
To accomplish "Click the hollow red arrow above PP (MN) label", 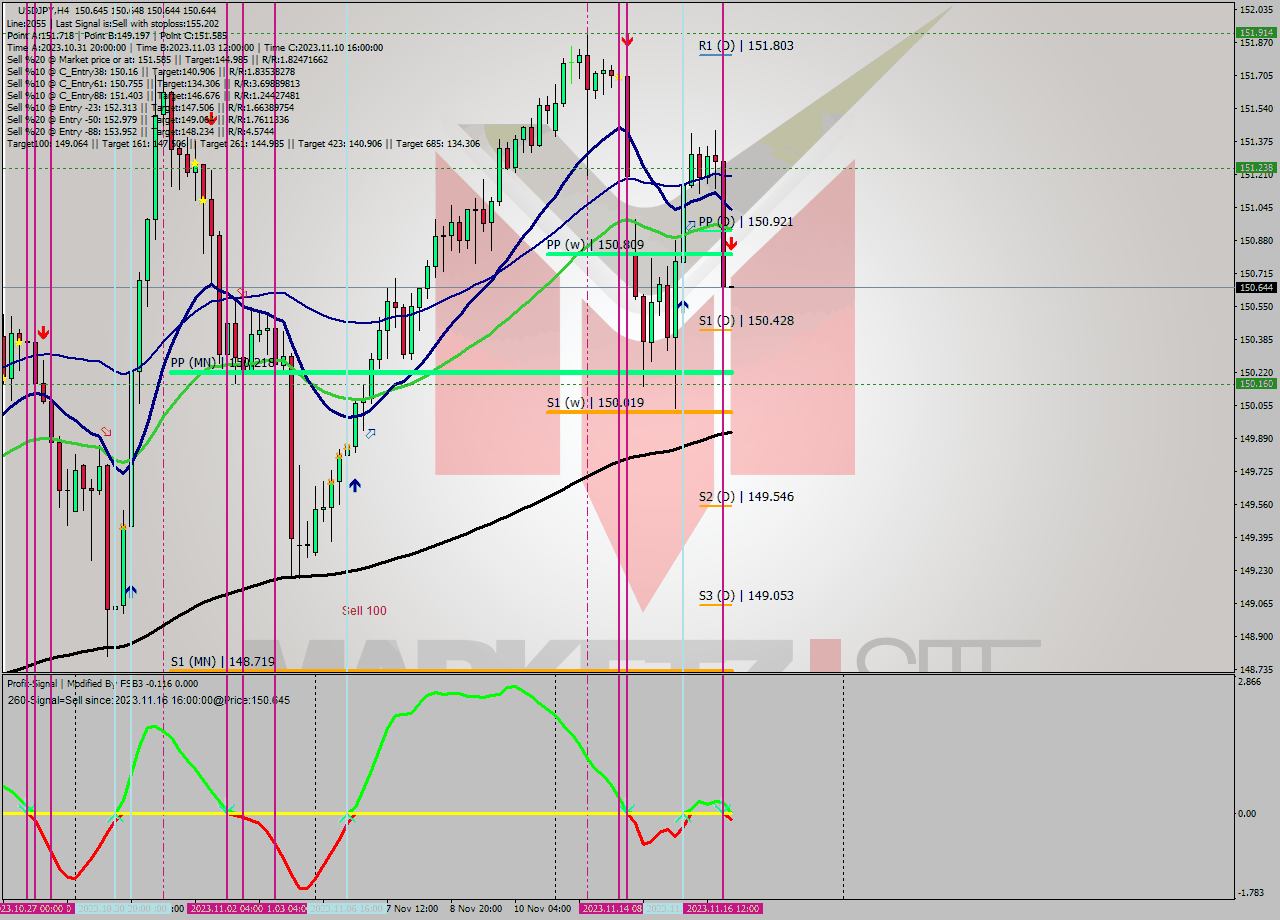I will [241, 293].
